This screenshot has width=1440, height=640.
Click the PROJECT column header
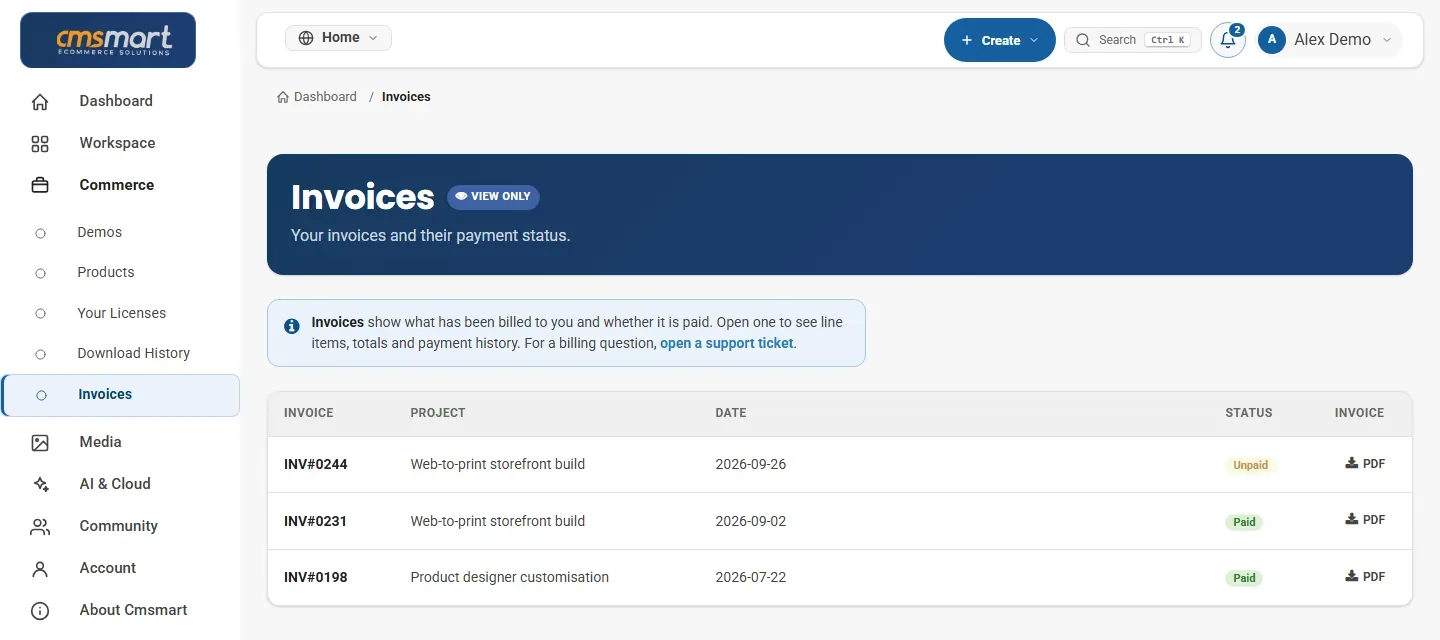click(438, 412)
